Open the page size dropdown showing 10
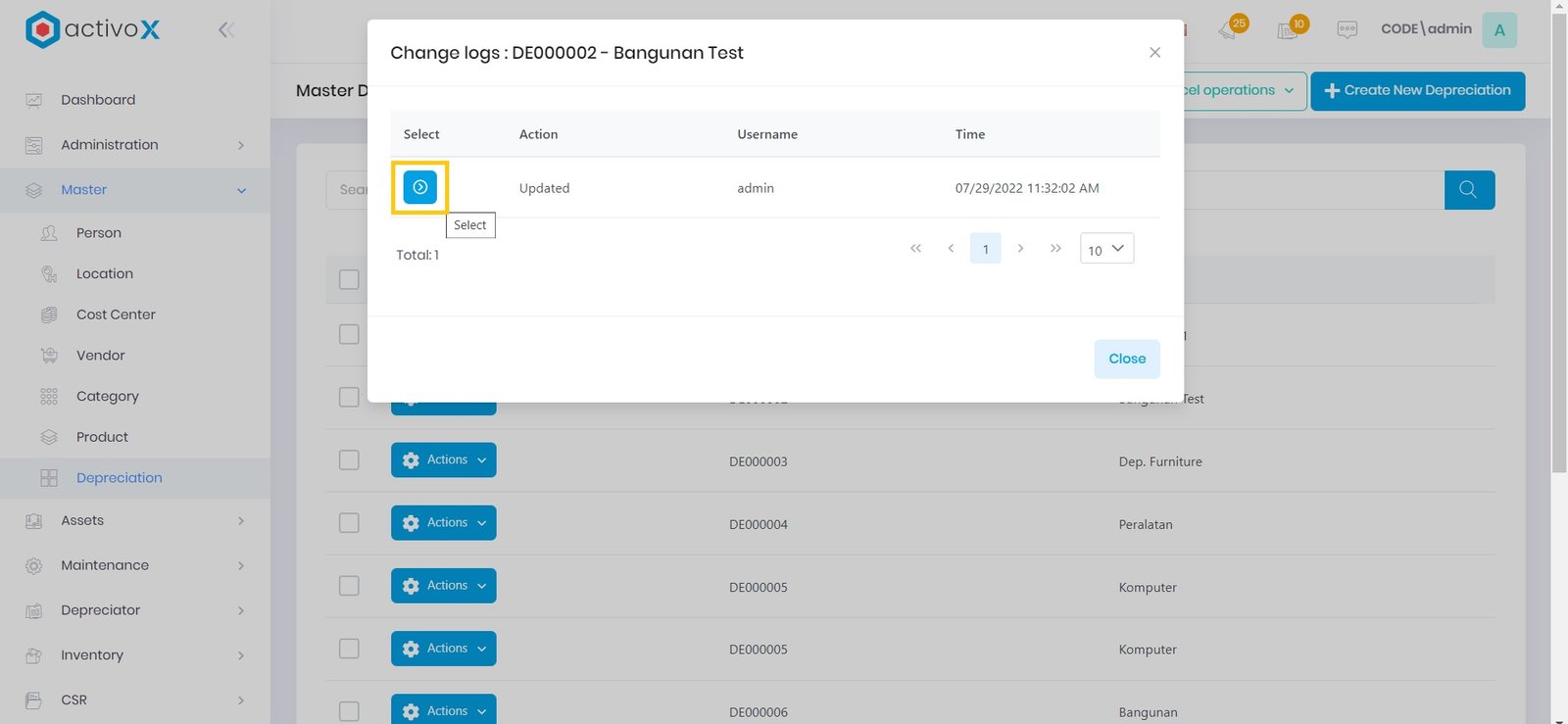This screenshot has height=724, width=1568. click(x=1106, y=249)
